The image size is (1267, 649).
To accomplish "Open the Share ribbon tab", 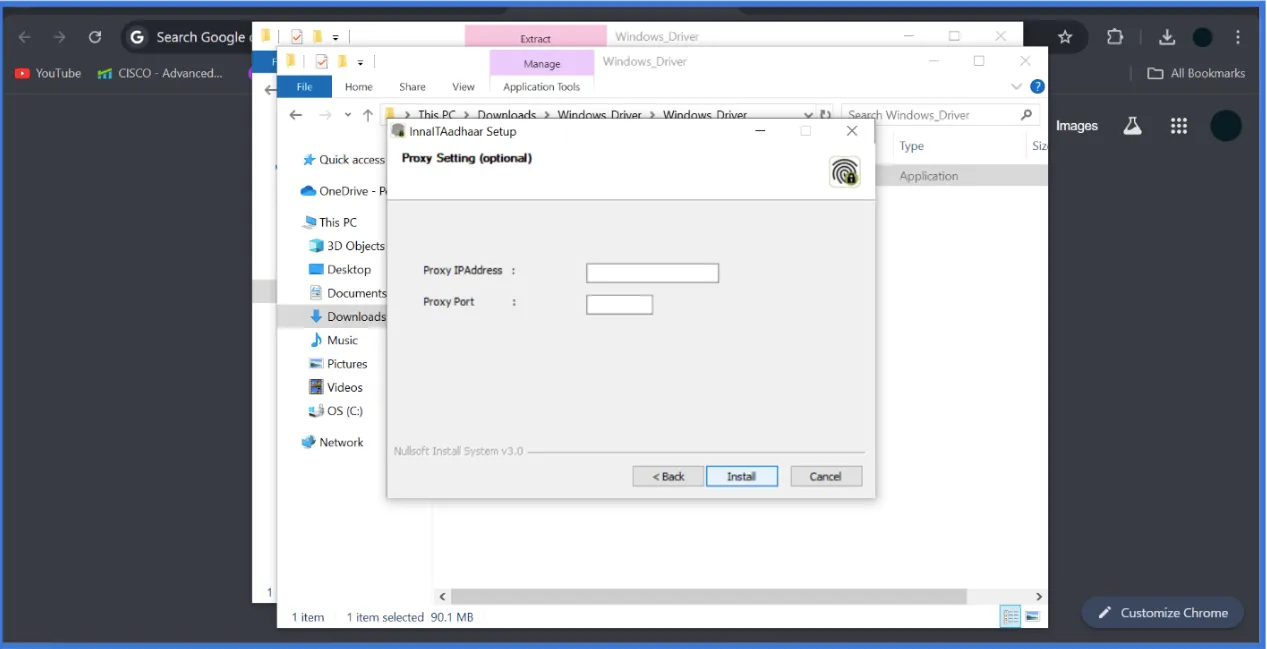I will click(412, 87).
